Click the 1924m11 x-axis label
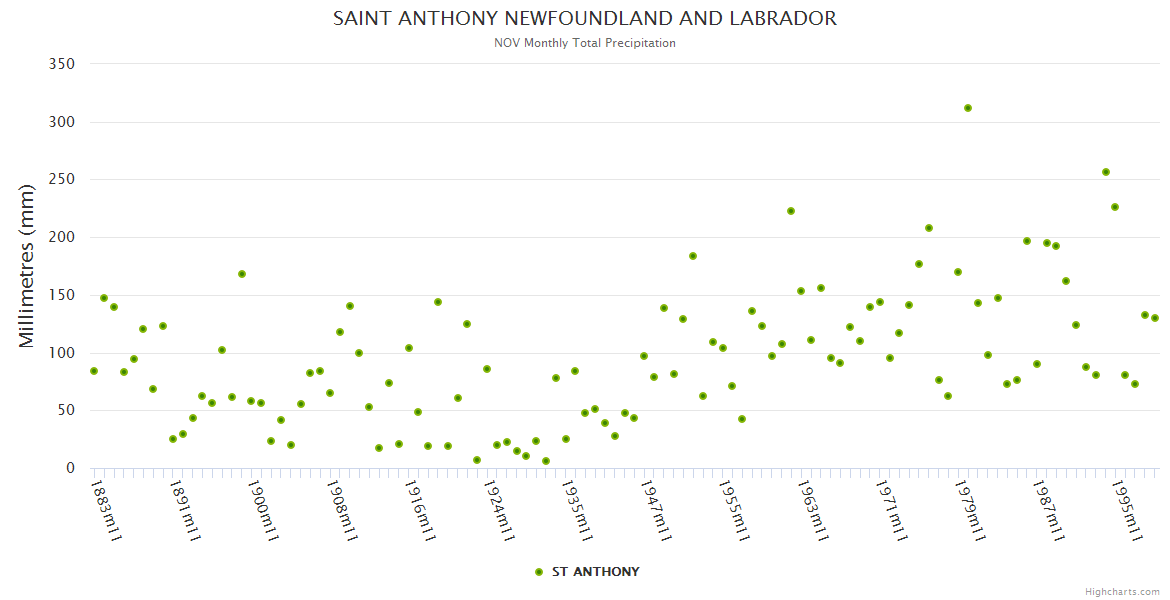This screenshot has height=600, width=1170. (500, 509)
